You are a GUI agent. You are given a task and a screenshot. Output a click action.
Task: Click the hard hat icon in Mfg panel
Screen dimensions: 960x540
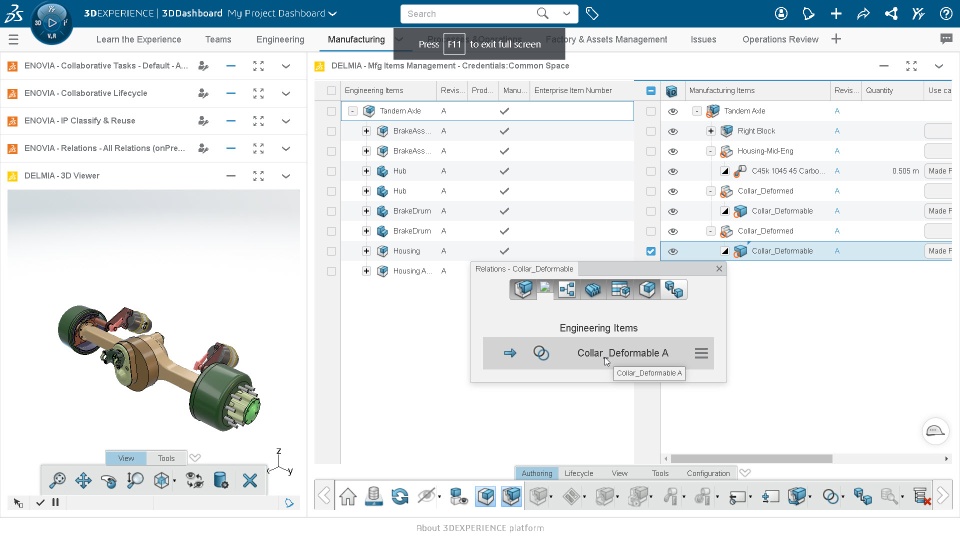935,431
